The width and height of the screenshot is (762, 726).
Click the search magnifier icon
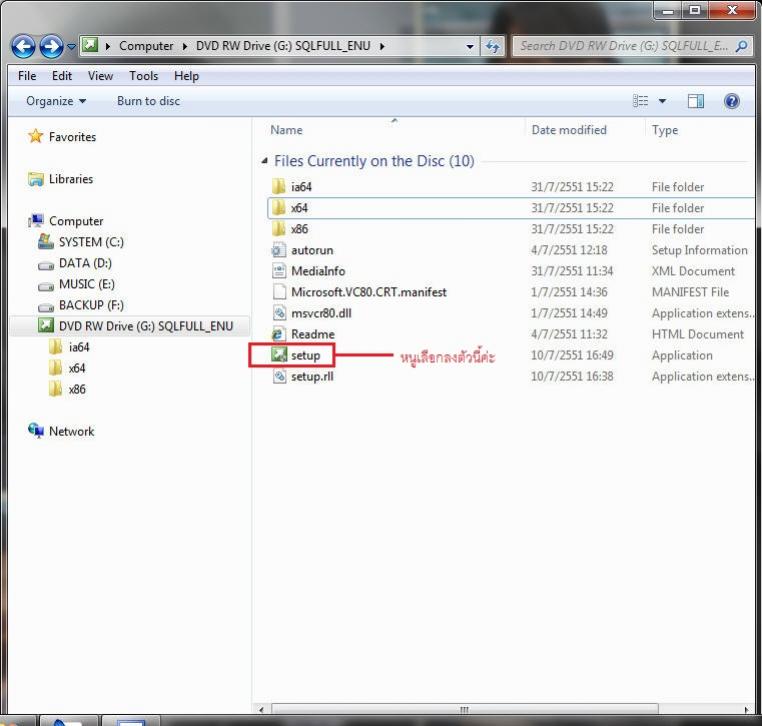742,46
